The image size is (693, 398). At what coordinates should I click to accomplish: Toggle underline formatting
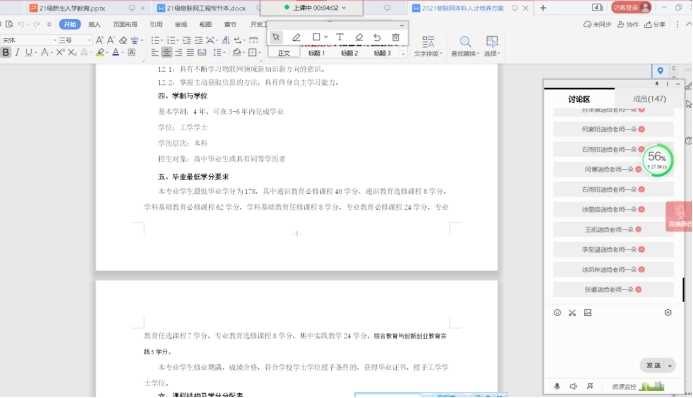click(x=29, y=53)
